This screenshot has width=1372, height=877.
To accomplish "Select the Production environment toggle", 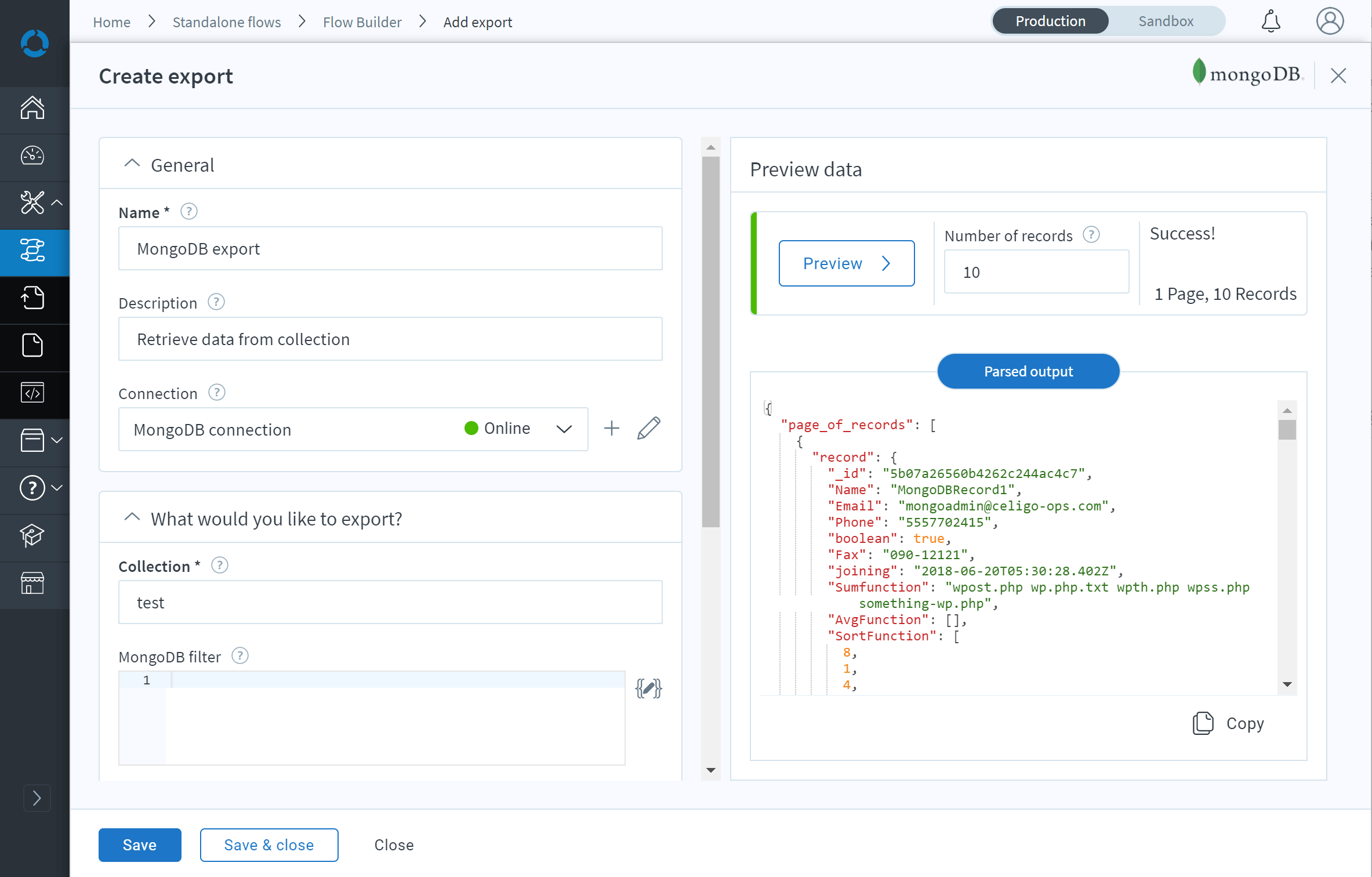I will (1050, 21).
